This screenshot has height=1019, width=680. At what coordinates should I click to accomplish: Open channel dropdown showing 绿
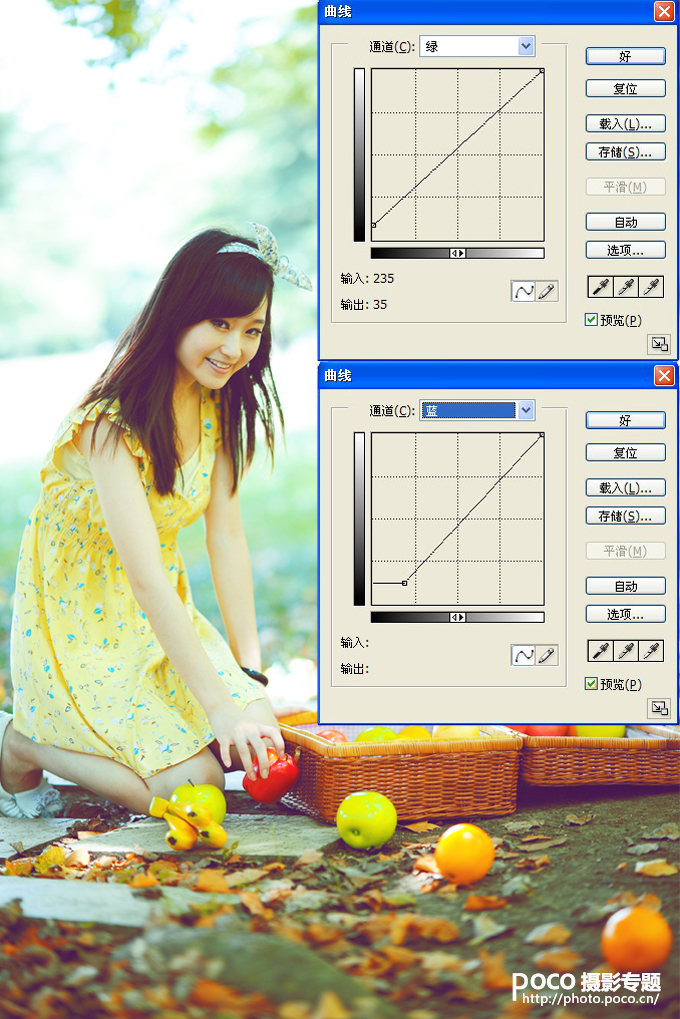477,46
